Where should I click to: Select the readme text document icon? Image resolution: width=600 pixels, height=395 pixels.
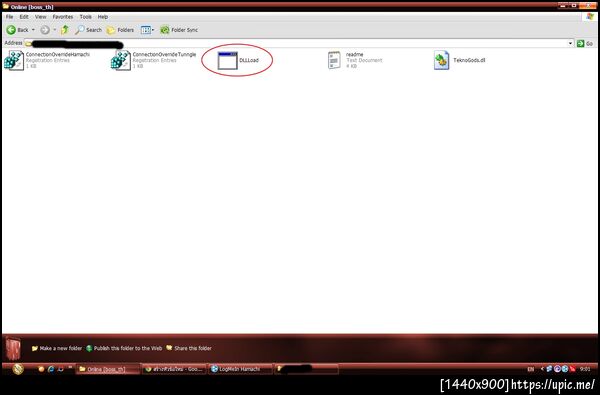[x=334, y=60]
